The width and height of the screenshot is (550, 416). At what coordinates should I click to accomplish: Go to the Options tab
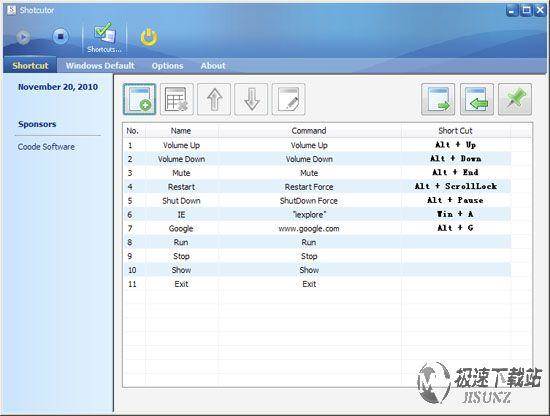coord(167,66)
